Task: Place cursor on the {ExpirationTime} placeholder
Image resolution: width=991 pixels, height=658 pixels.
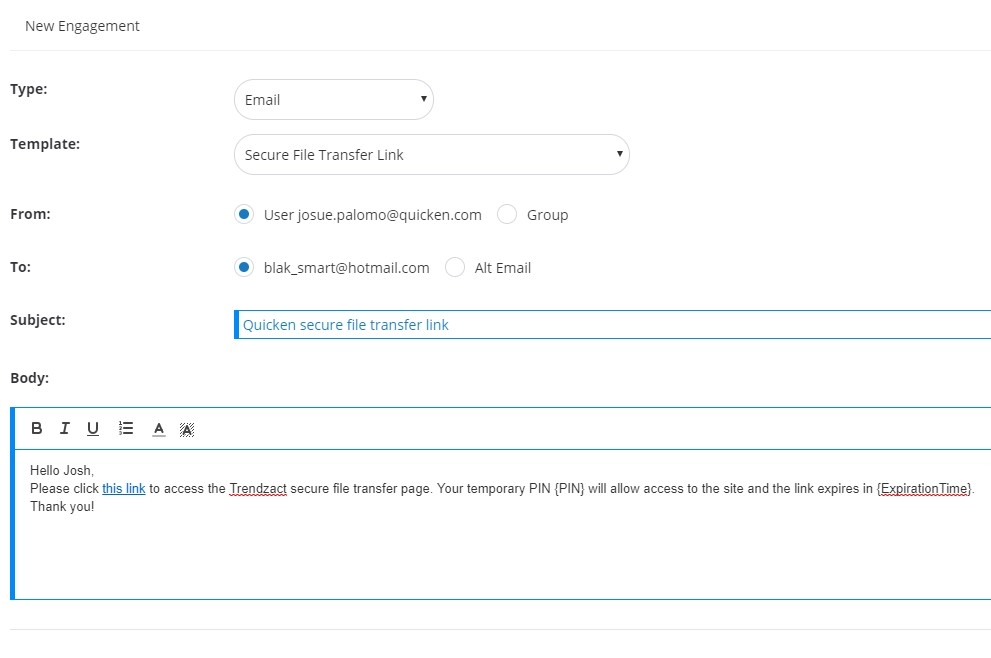Action: tap(924, 489)
